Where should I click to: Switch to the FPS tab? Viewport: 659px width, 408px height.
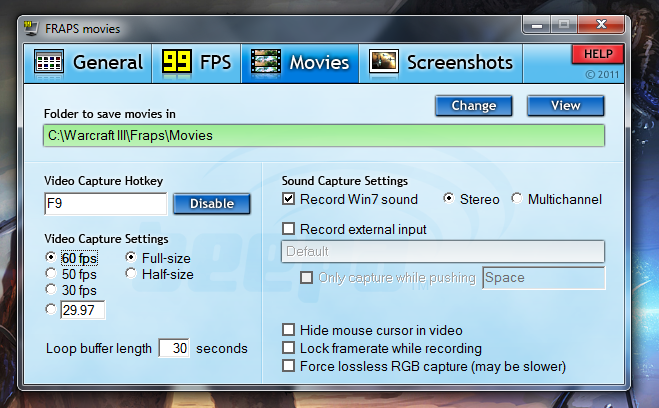coord(196,63)
